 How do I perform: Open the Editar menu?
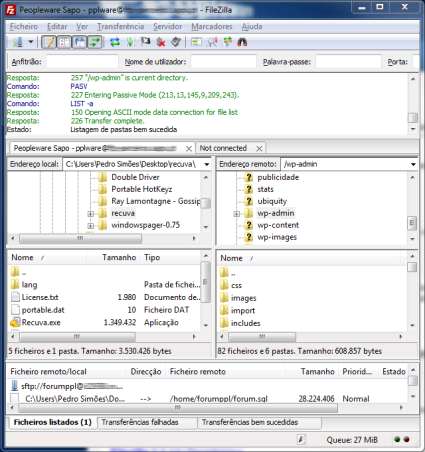(57, 26)
